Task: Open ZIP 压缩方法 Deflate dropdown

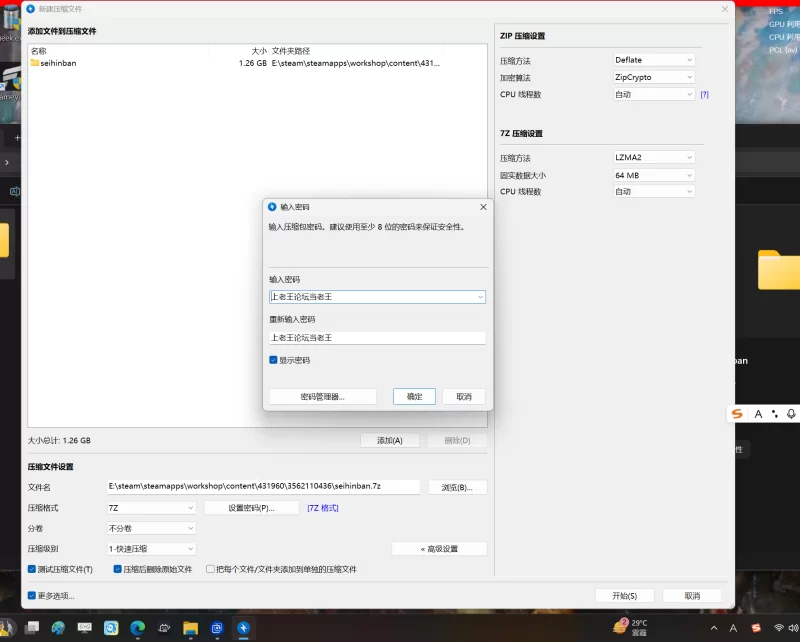Action: point(654,60)
